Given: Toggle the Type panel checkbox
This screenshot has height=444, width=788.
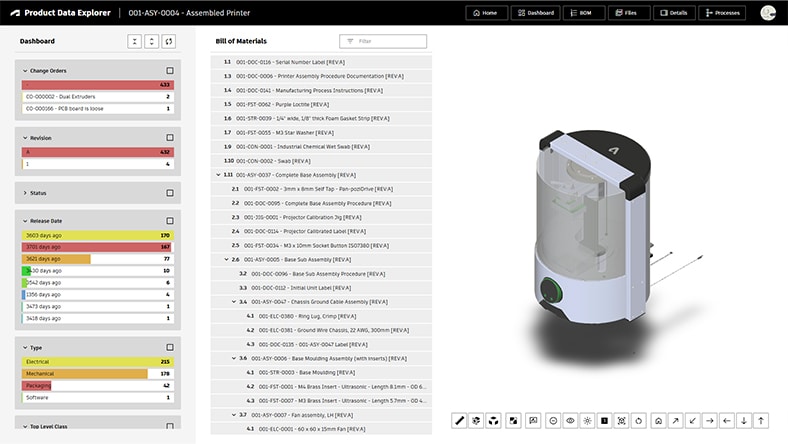Looking at the screenshot, I should click(x=170, y=347).
